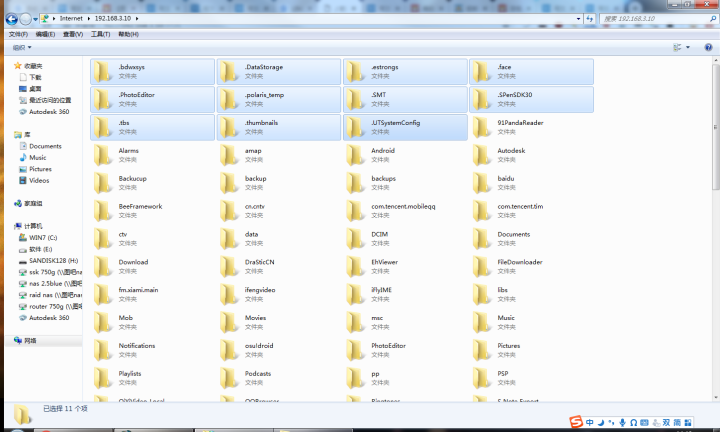Select the baidu folder icon
Screen dimensions: 720x432
(x=482, y=183)
